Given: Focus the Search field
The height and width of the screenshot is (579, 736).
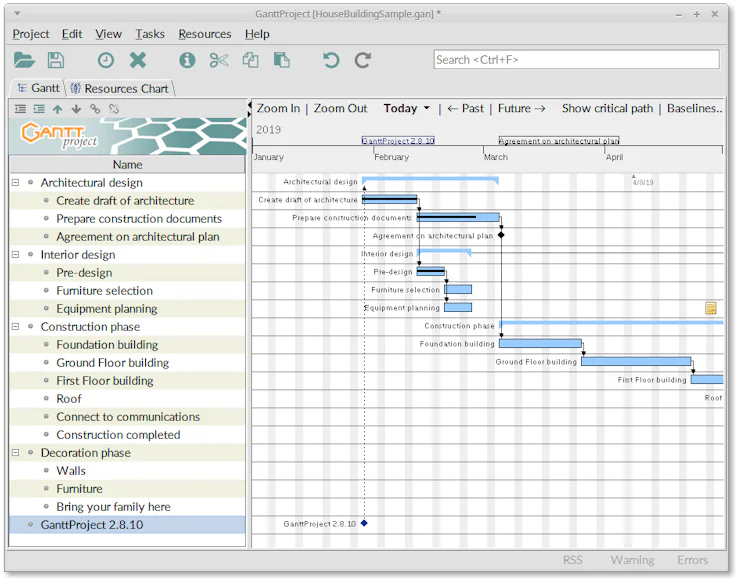Looking at the screenshot, I should [576, 60].
